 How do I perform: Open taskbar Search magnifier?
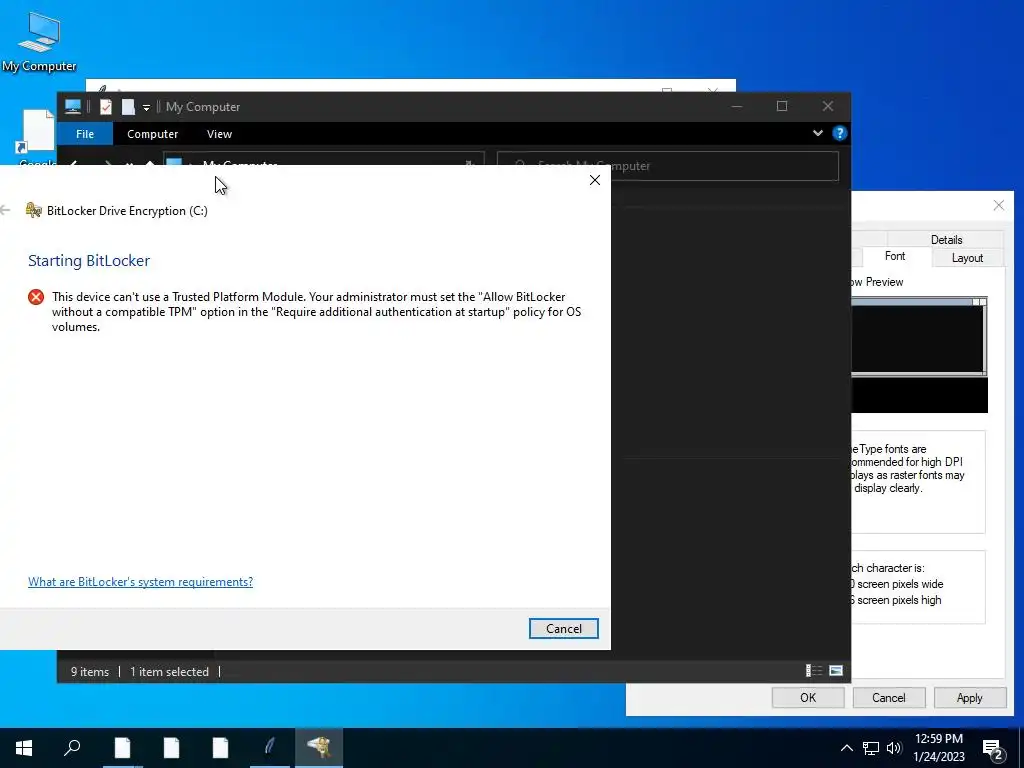point(72,748)
